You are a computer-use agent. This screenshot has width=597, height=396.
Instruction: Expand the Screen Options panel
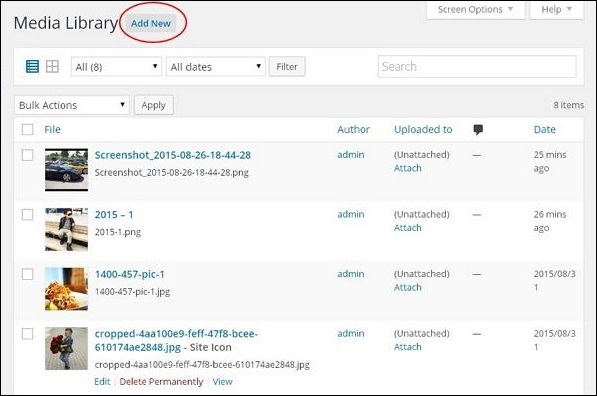[476, 10]
